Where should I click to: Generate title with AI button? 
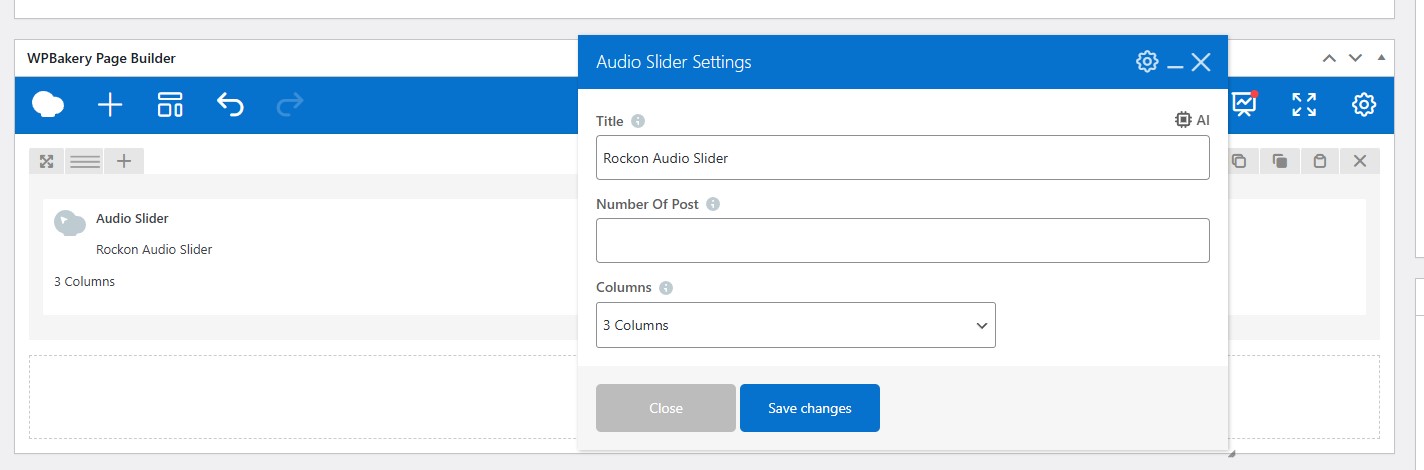(x=1192, y=120)
